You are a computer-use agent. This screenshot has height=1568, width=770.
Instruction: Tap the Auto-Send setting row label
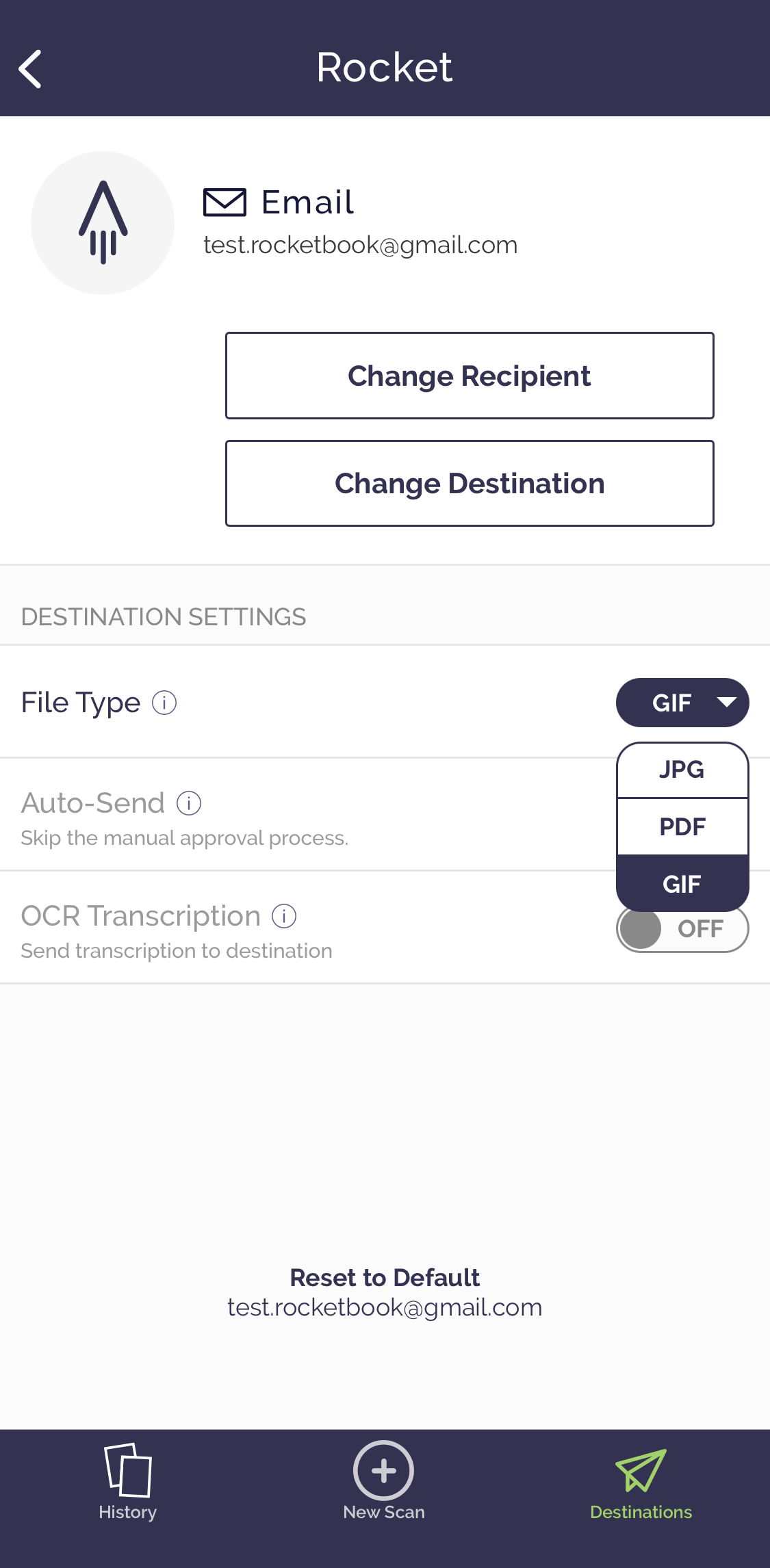tap(93, 803)
